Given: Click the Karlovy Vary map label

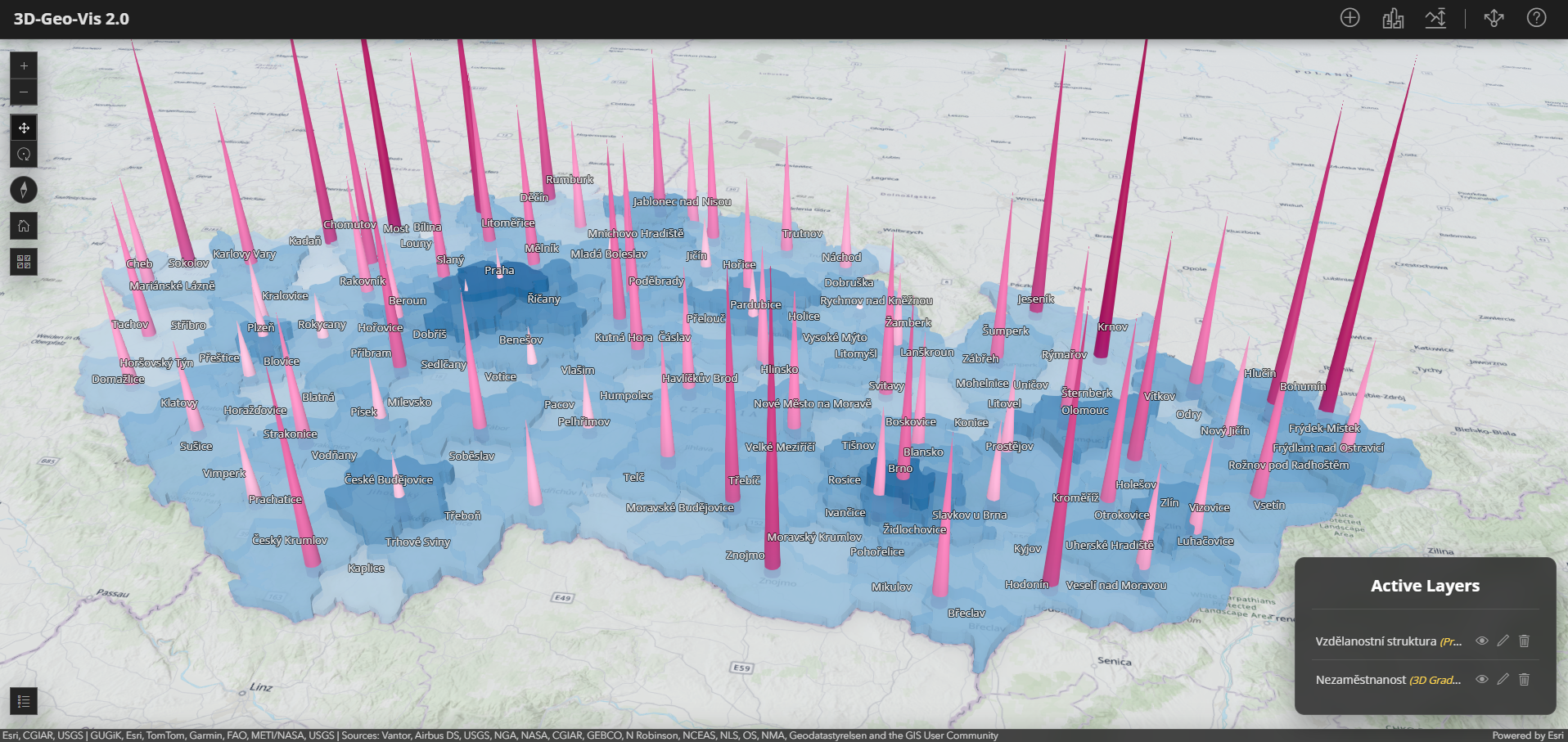Looking at the screenshot, I should click(x=245, y=254).
